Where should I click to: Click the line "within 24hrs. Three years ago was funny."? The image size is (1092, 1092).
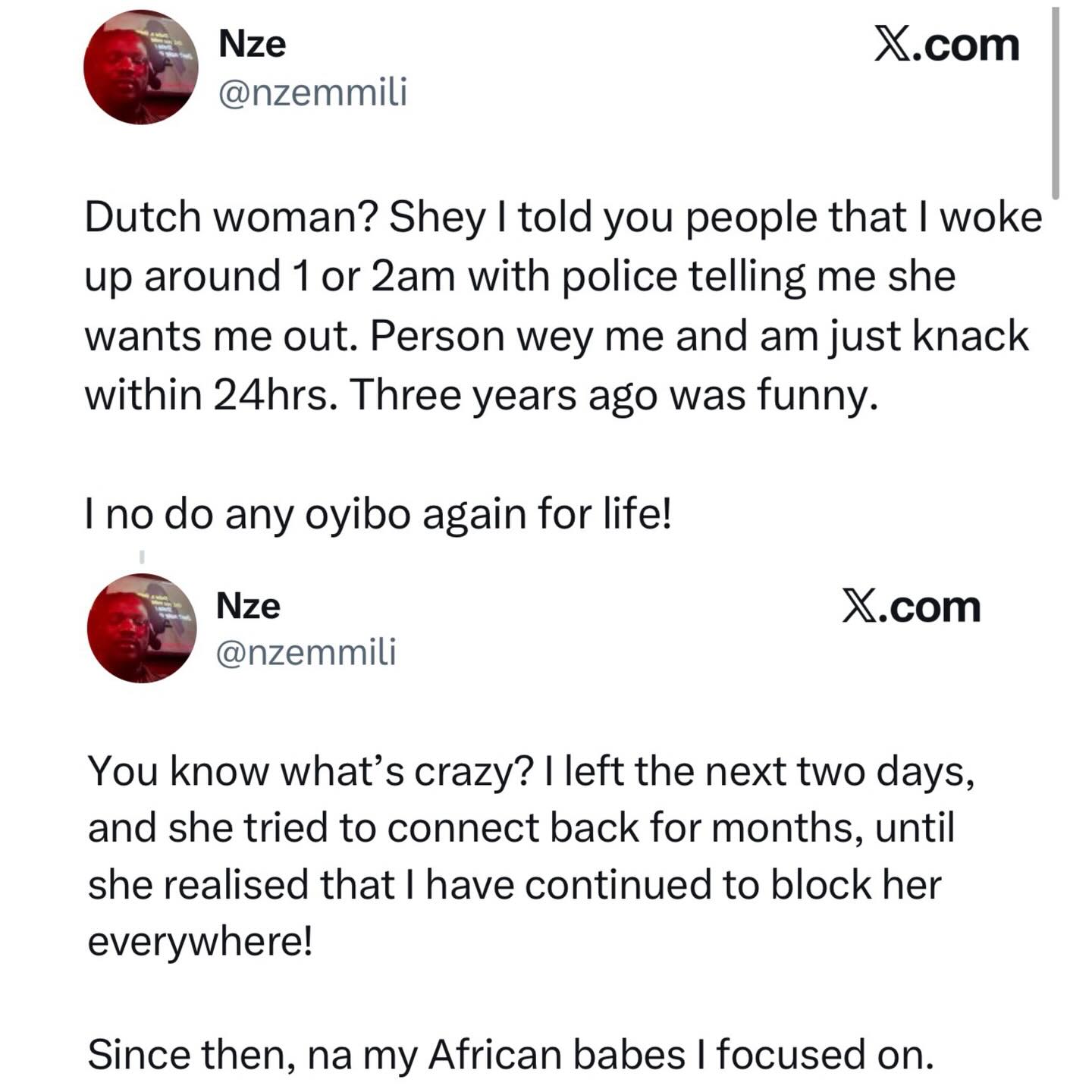[482, 395]
